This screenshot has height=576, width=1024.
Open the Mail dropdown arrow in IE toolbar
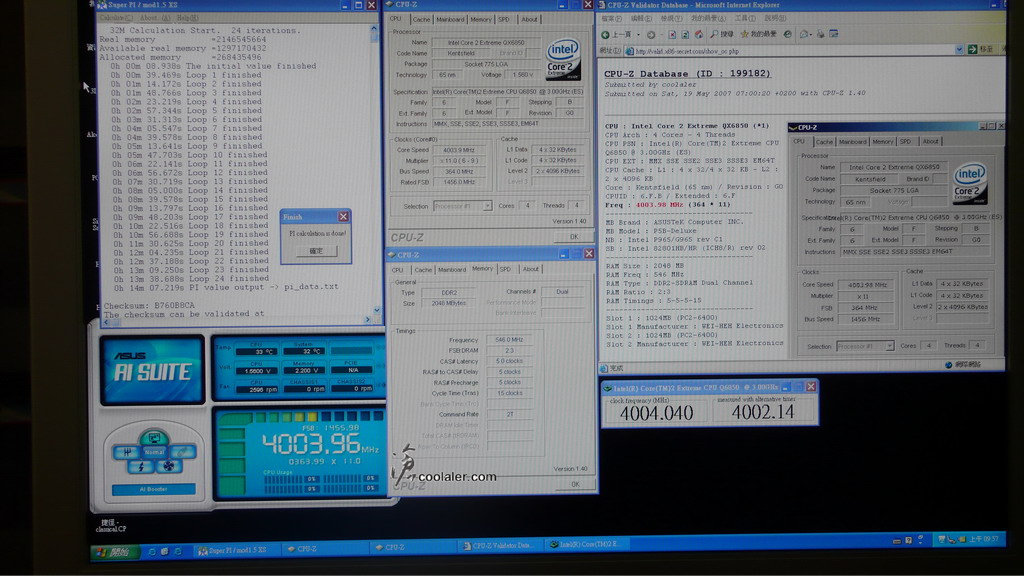[x=810, y=35]
